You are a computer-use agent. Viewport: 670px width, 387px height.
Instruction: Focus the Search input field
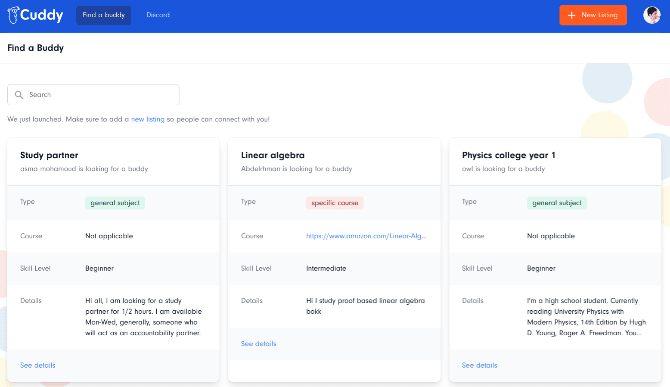pos(93,94)
